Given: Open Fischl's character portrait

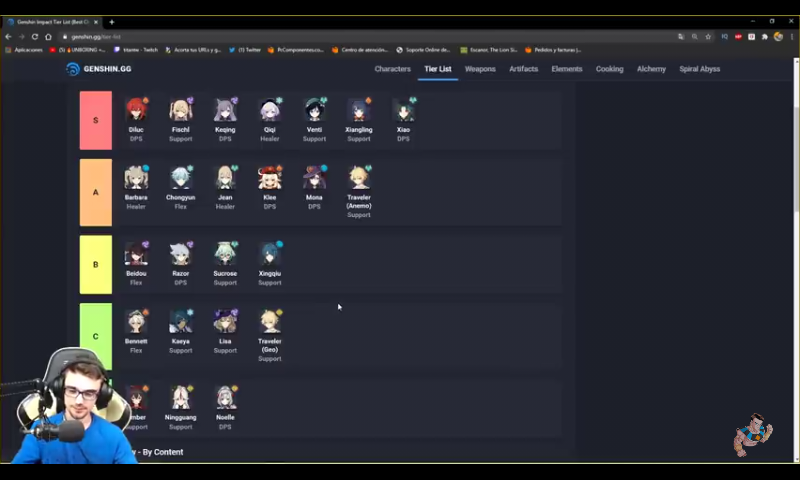Looking at the screenshot, I should 181,110.
